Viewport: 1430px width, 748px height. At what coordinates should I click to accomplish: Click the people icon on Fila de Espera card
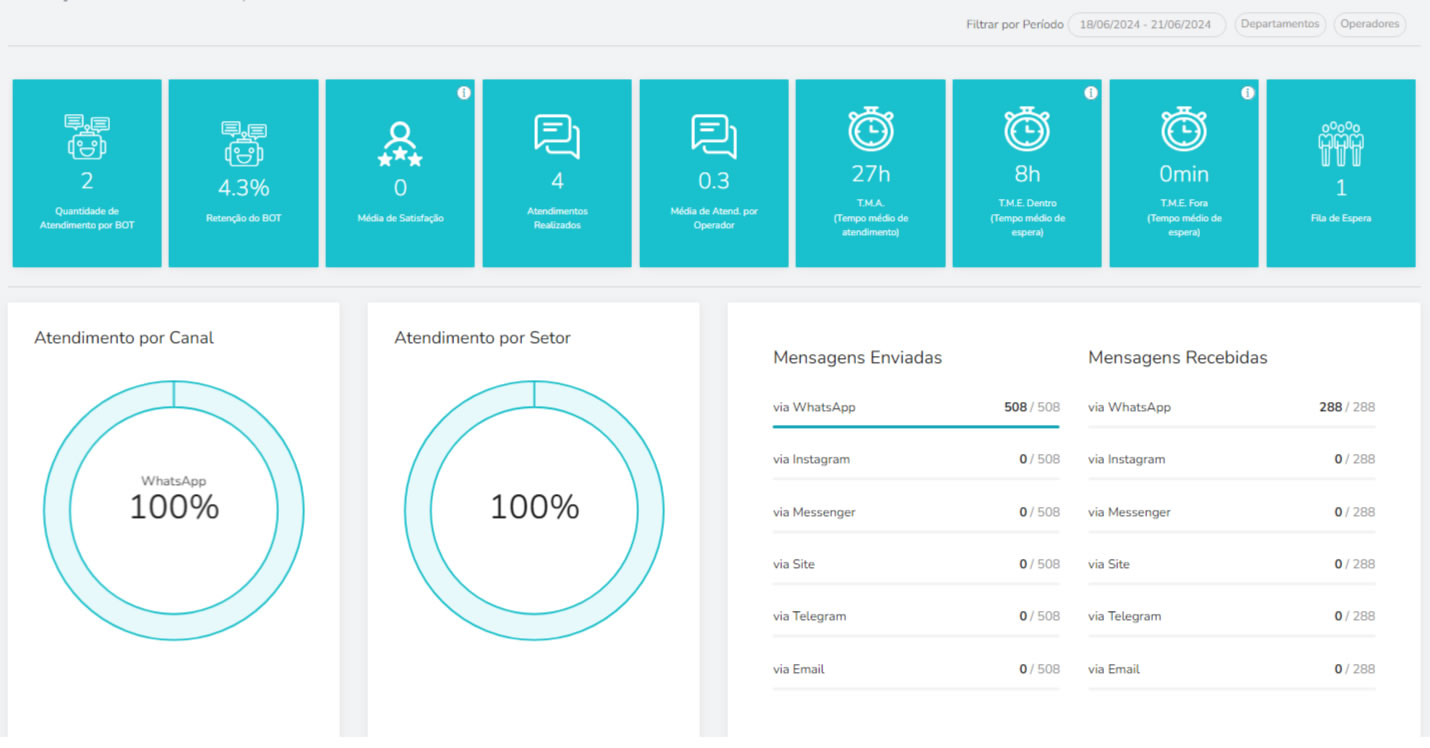point(1341,144)
